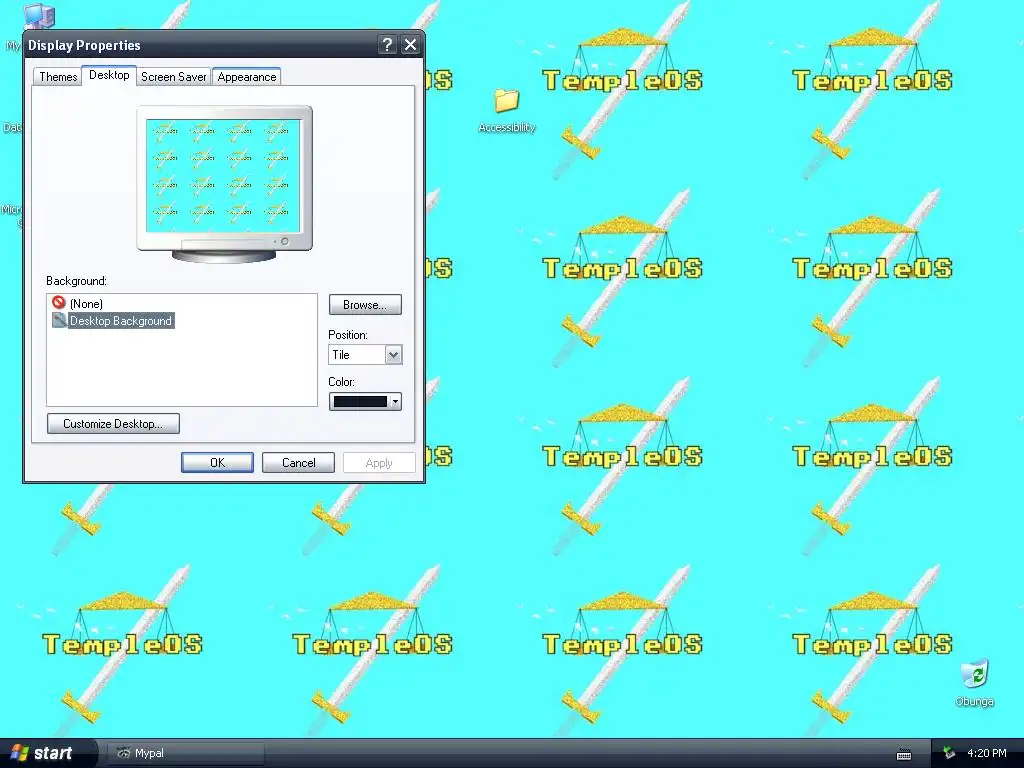1024x768 pixels.
Task: Click the Browse... button
Action: point(365,305)
